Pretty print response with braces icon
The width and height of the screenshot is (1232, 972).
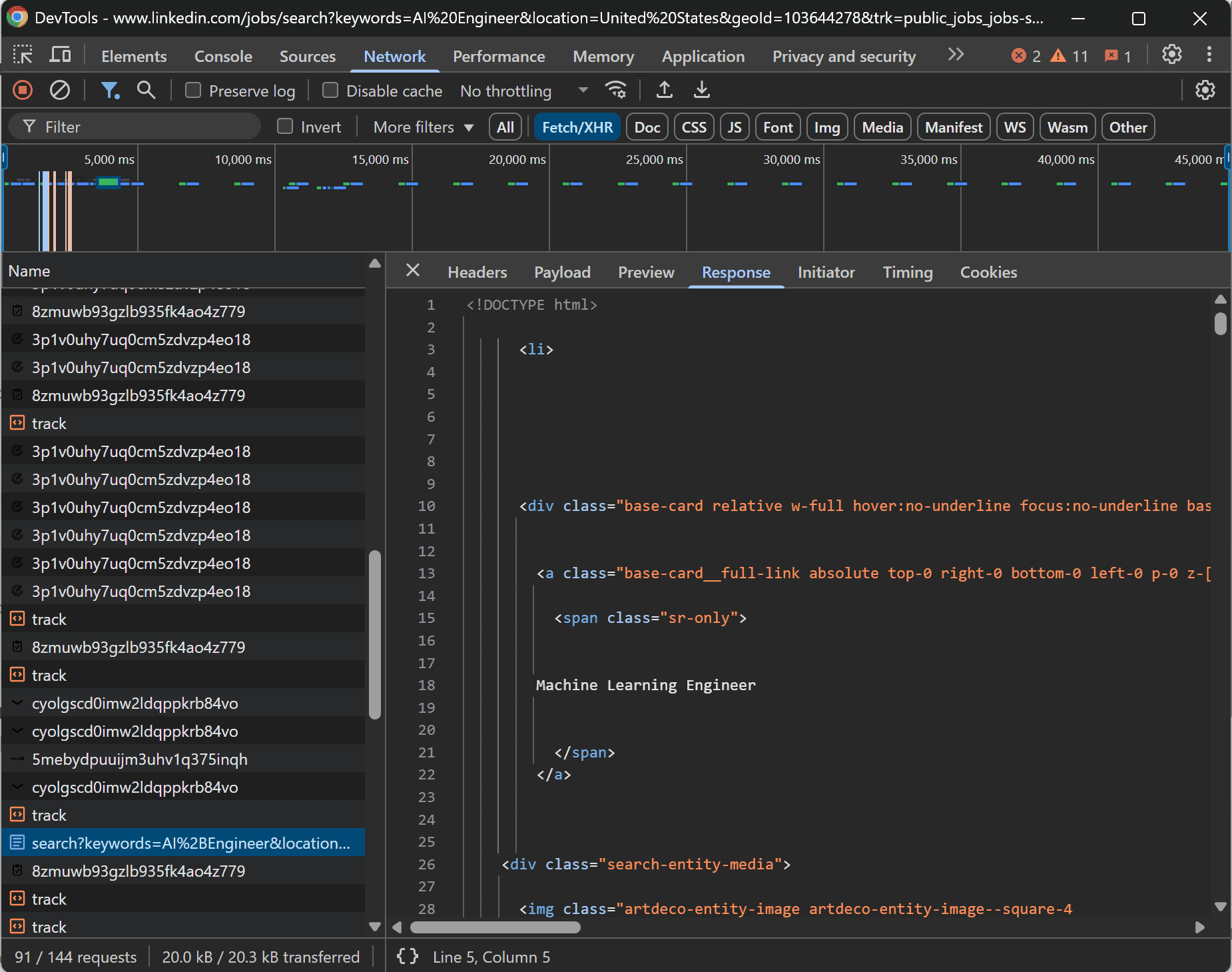coord(408,957)
